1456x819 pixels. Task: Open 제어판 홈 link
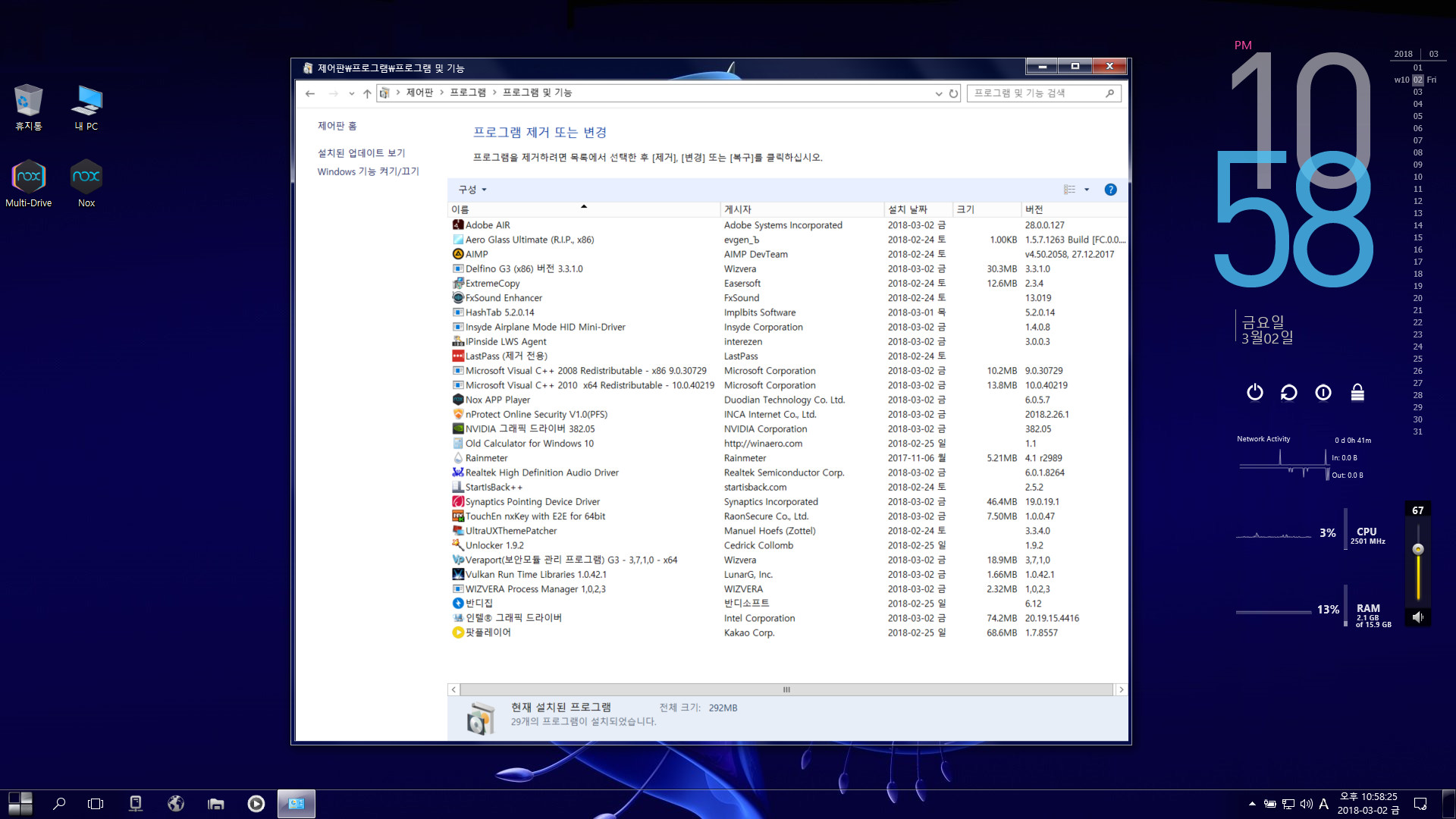coord(337,126)
